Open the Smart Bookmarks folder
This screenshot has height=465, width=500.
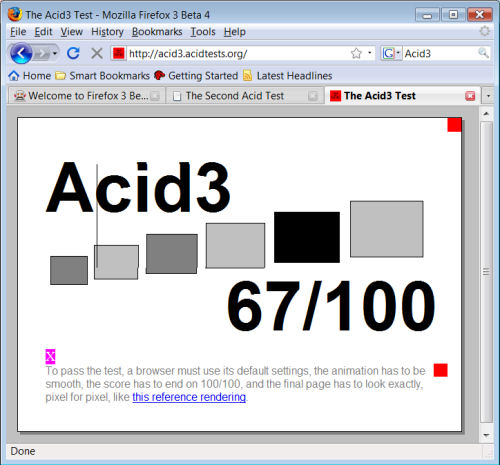(x=103, y=76)
